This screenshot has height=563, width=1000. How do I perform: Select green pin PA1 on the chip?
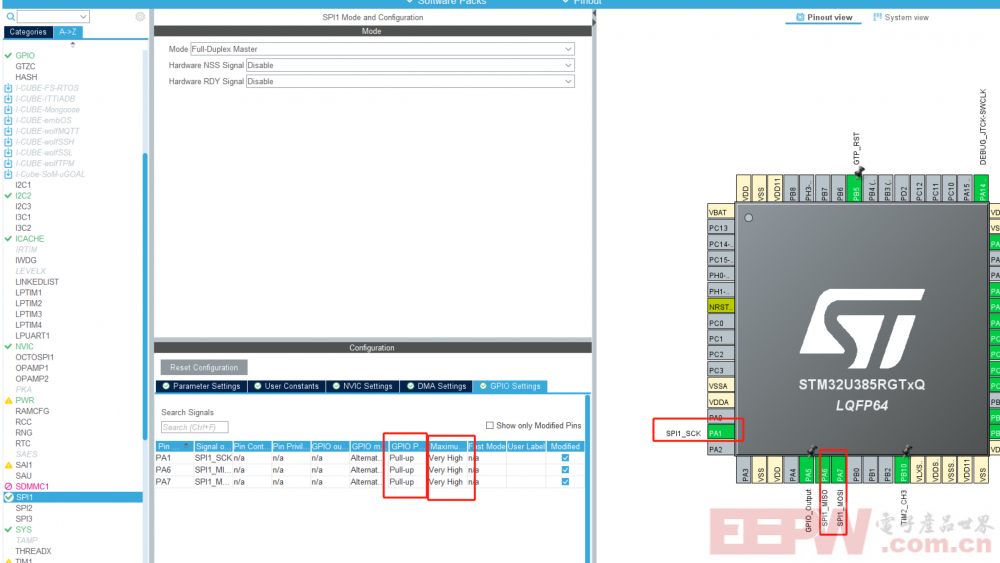click(721, 433)
